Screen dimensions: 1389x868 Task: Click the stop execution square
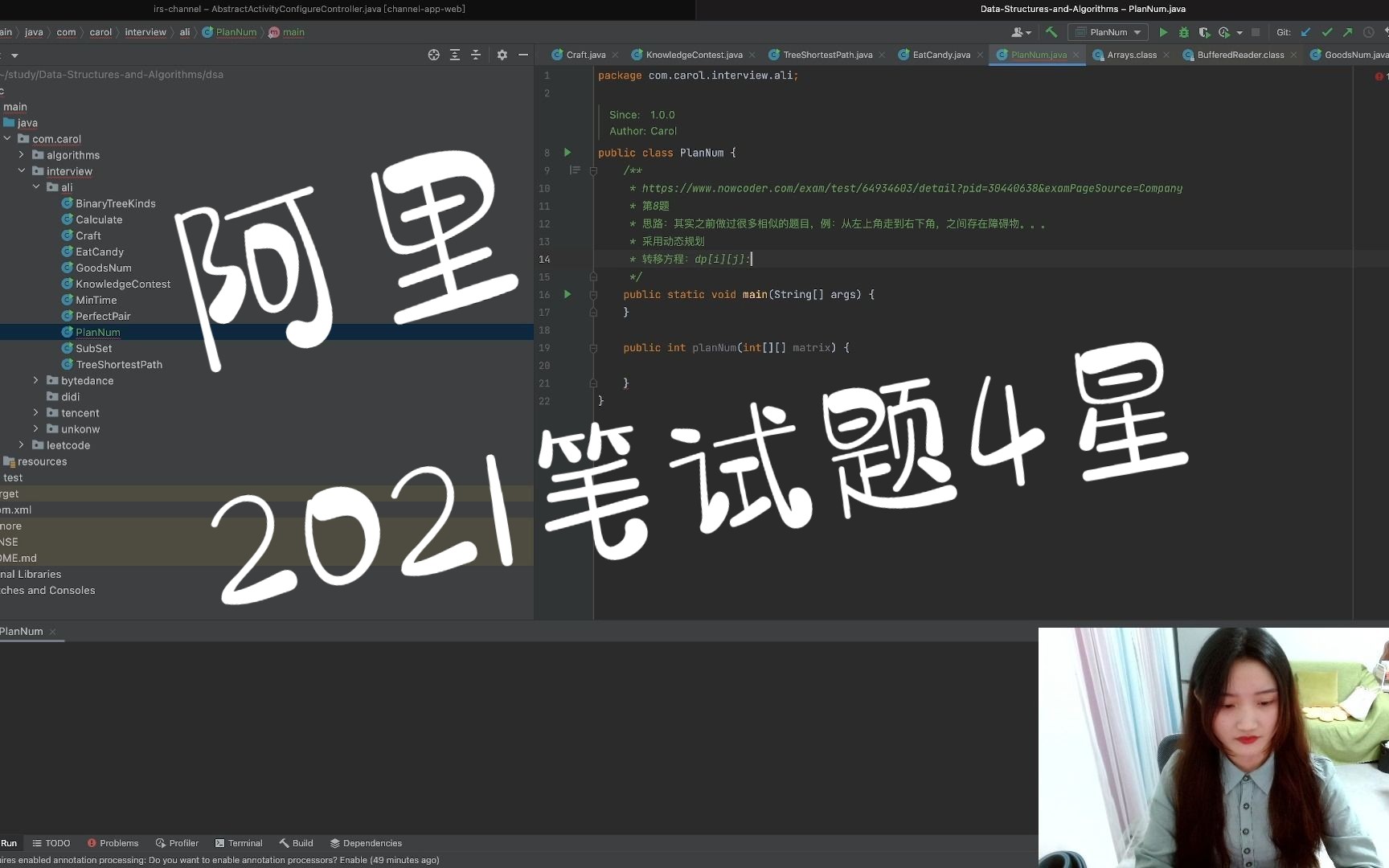coord(1256,32)
